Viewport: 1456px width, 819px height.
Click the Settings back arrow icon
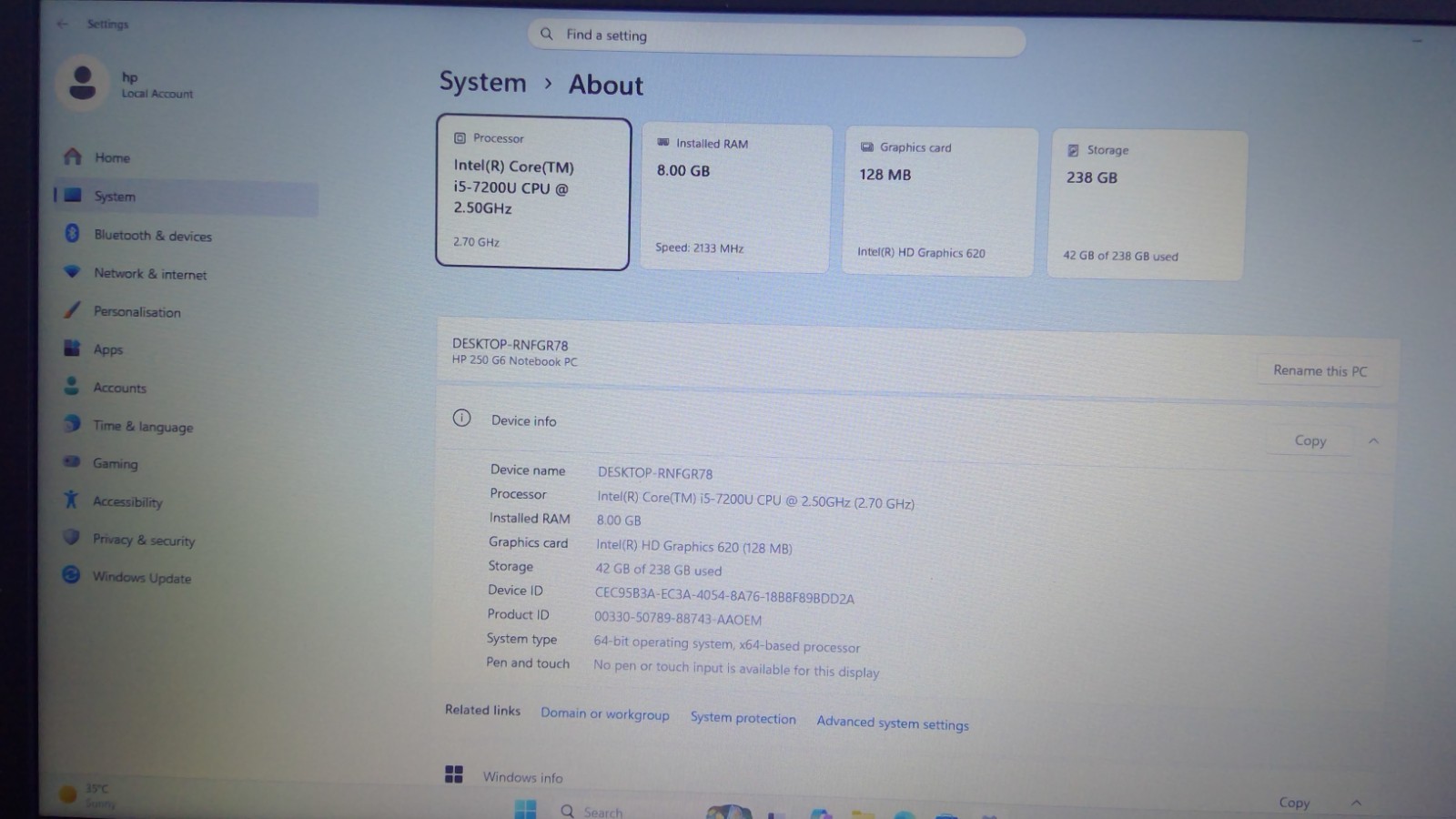point(62,24)
